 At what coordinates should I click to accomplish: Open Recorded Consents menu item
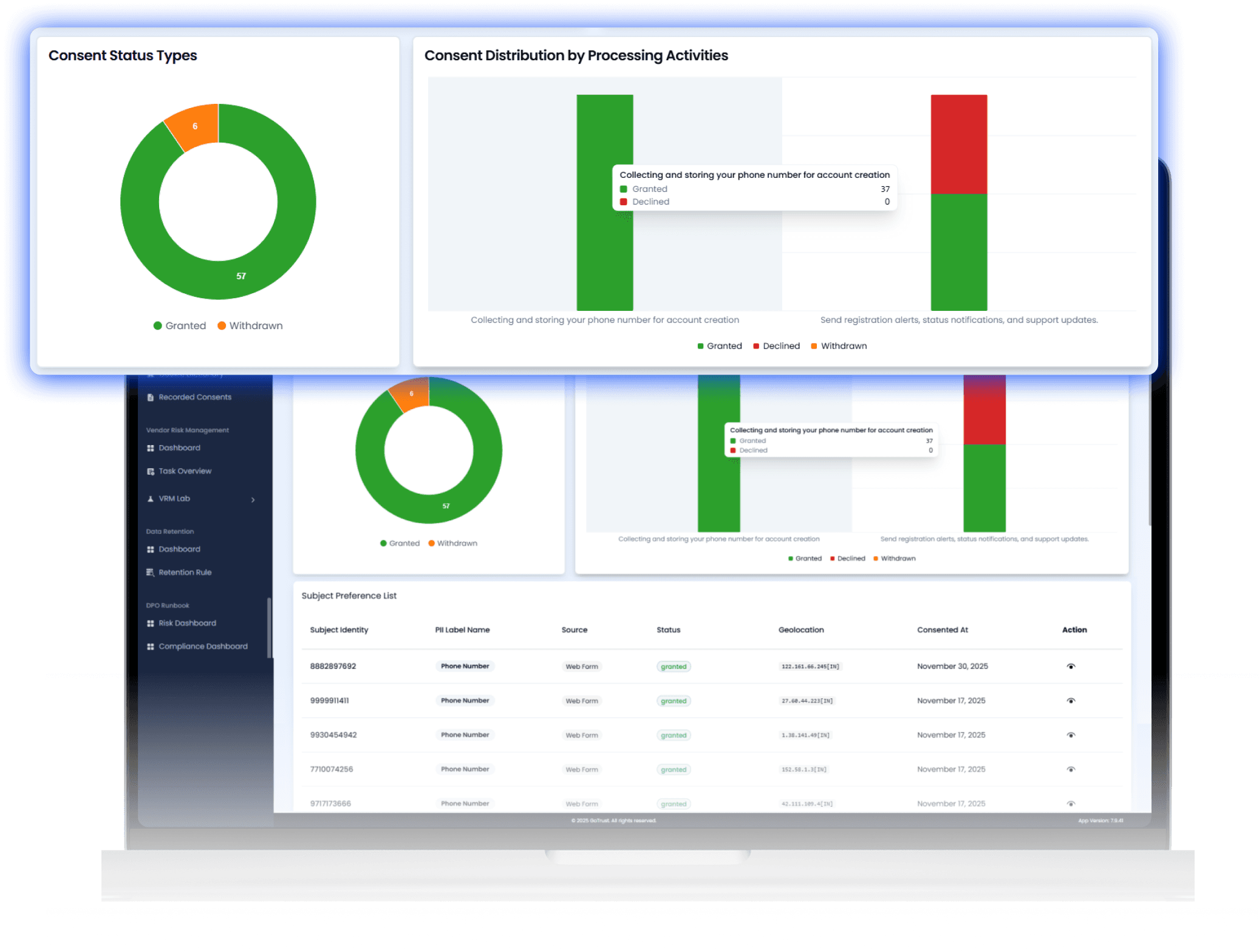point(194,397)
